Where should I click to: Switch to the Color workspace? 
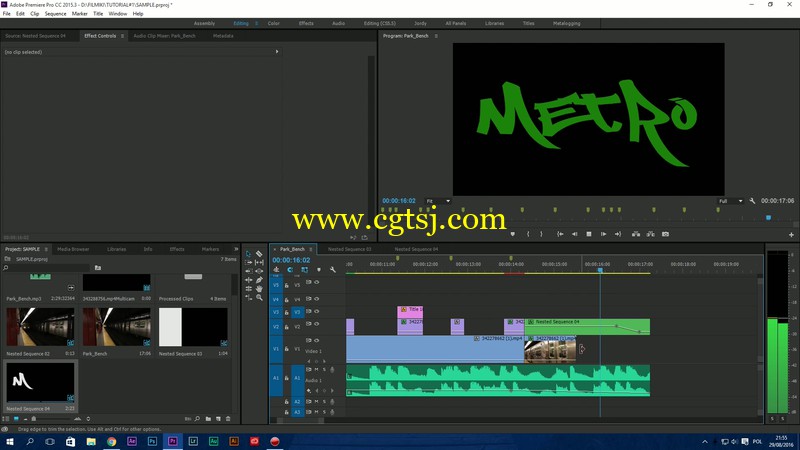point(273,23)
